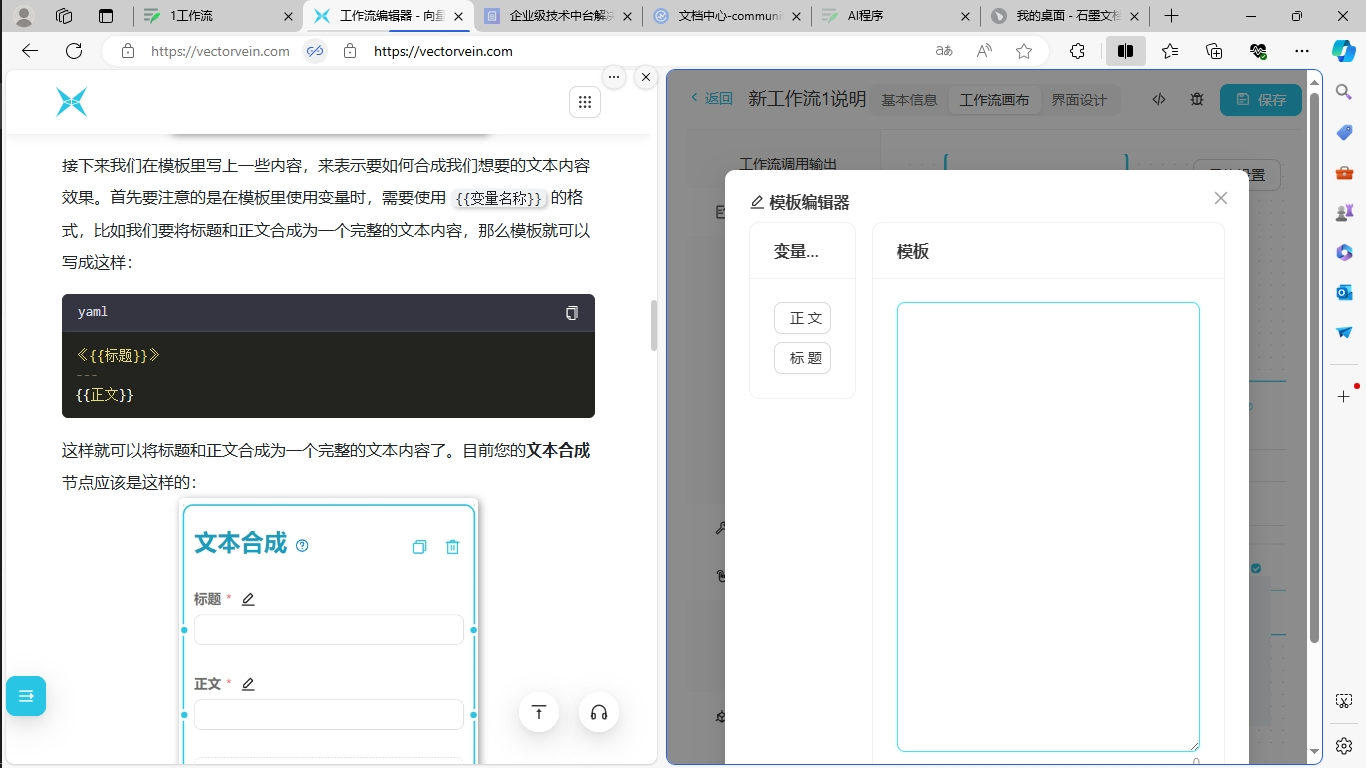1366x768 pixels.
Task: Open Edge settings and more menu
Action: point(1301,51)
